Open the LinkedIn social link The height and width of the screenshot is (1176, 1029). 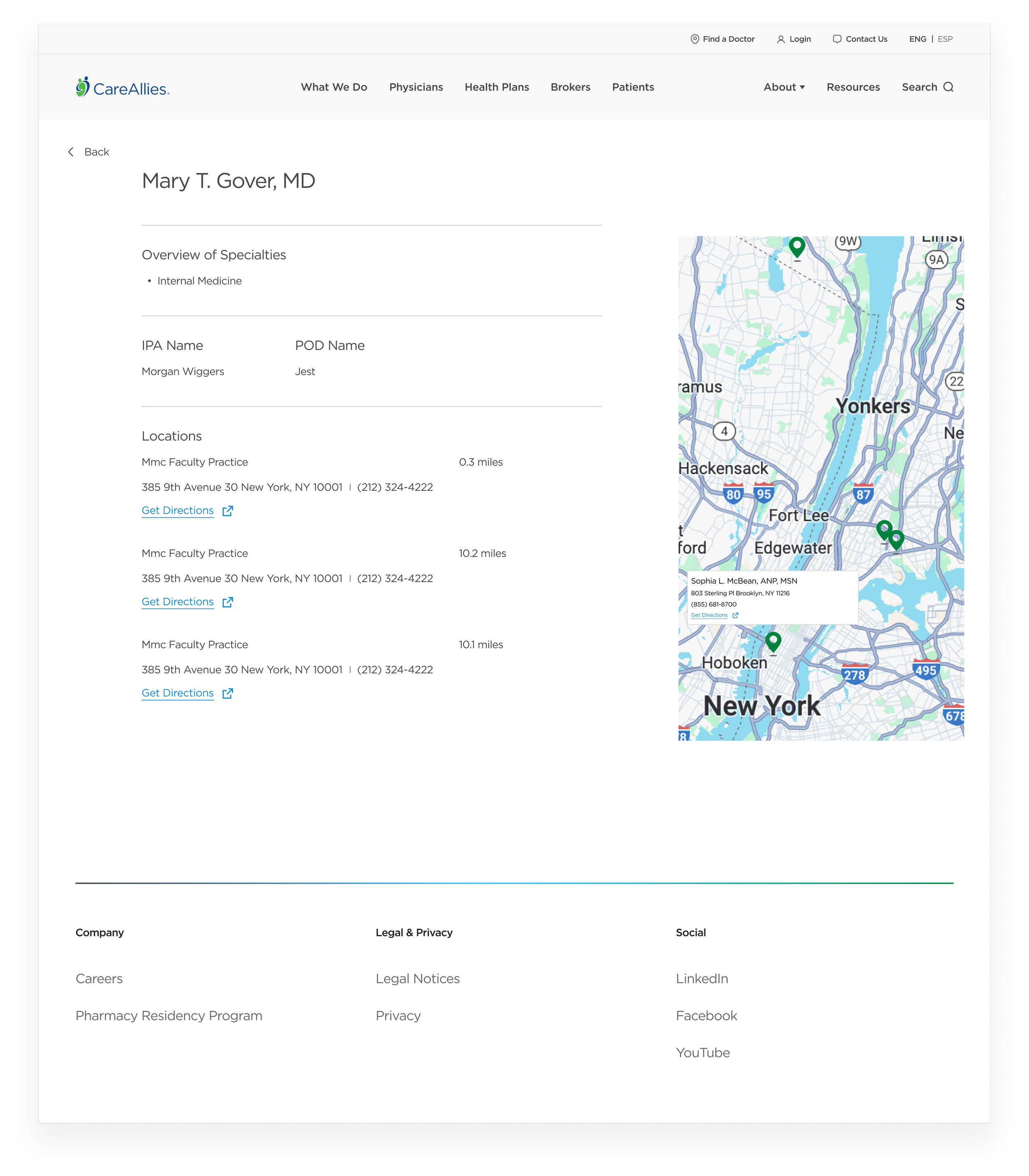702,978
